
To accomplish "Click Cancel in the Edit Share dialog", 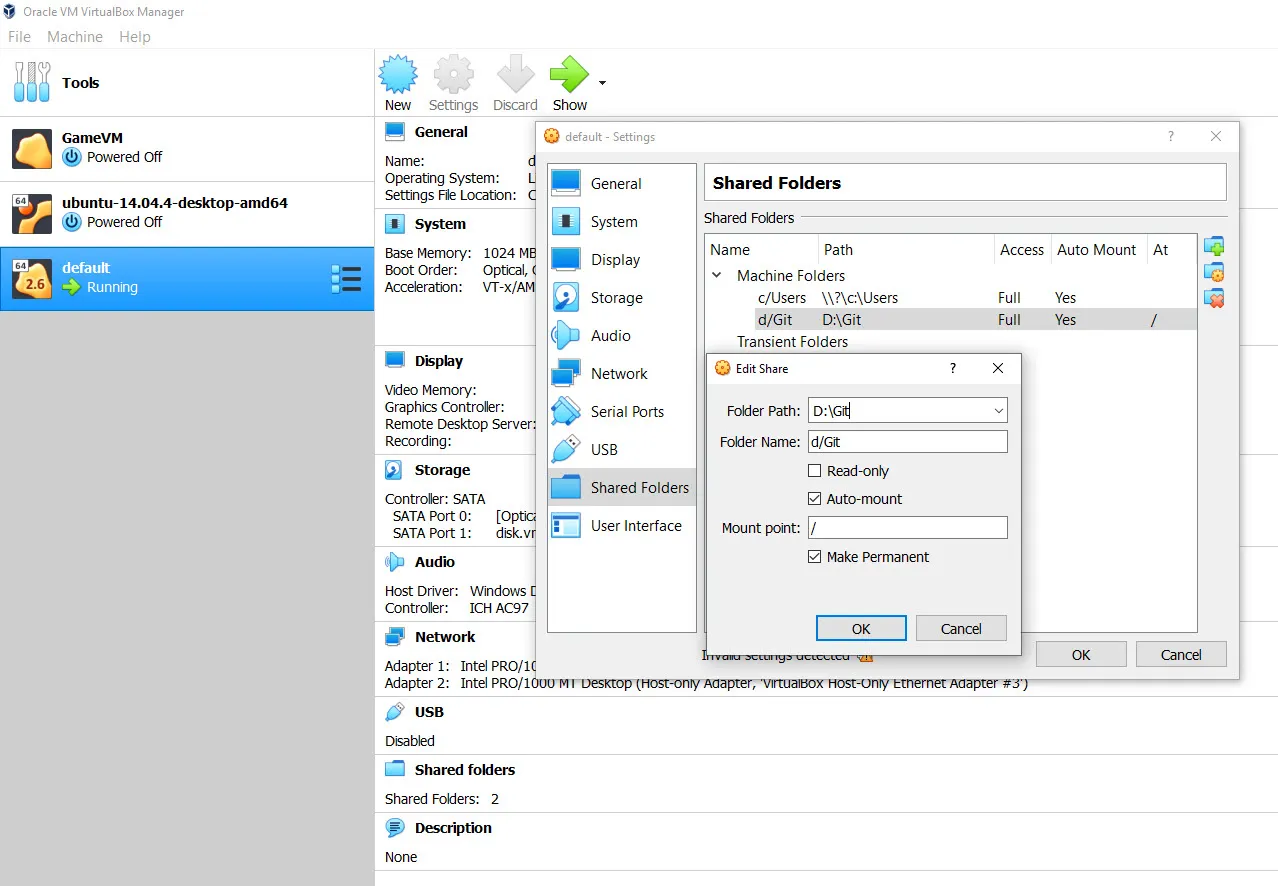I will pyautogui.click(x=961, y=629).
